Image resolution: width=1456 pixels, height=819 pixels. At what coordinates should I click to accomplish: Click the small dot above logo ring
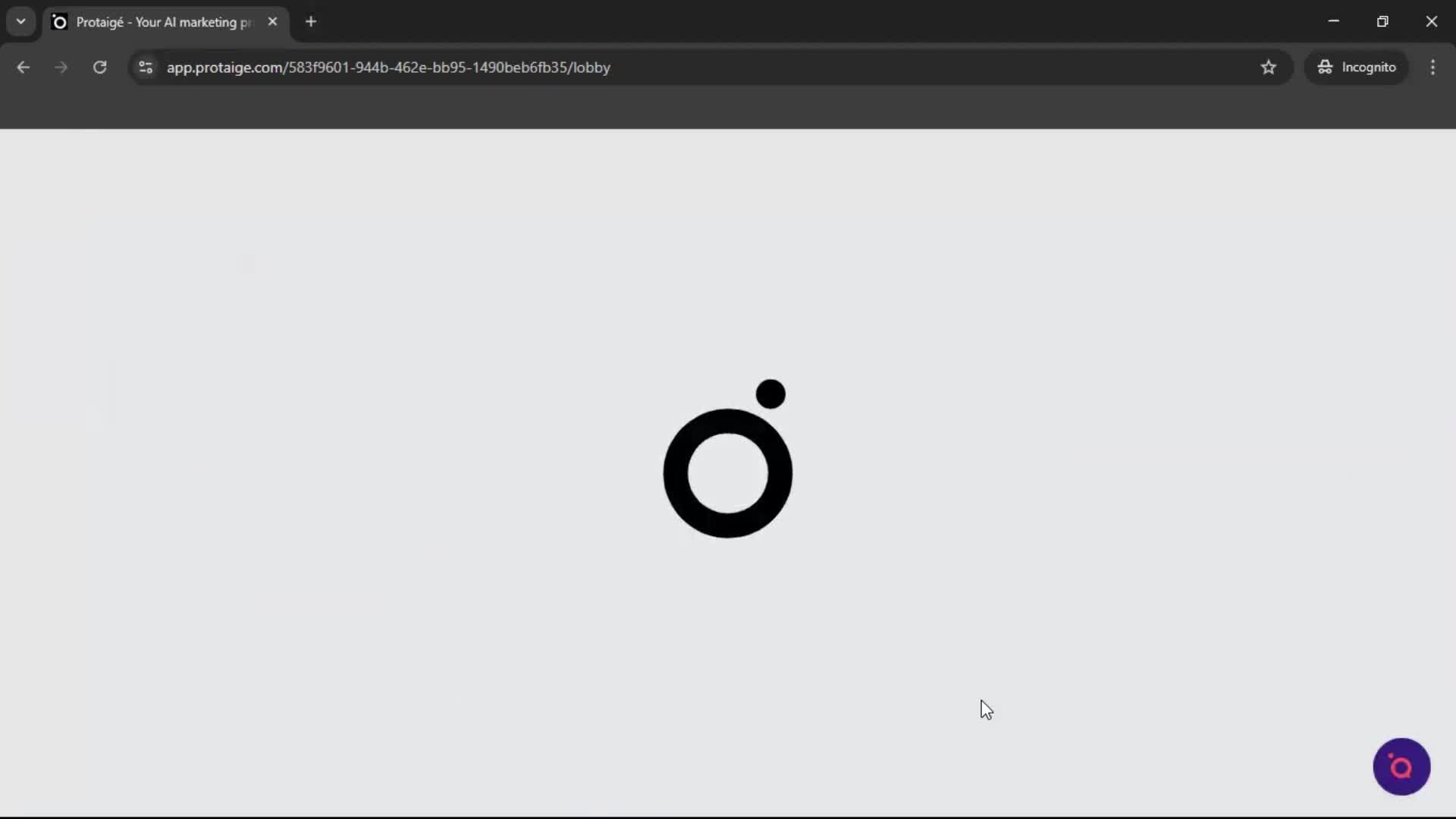(x=770, y=394)
